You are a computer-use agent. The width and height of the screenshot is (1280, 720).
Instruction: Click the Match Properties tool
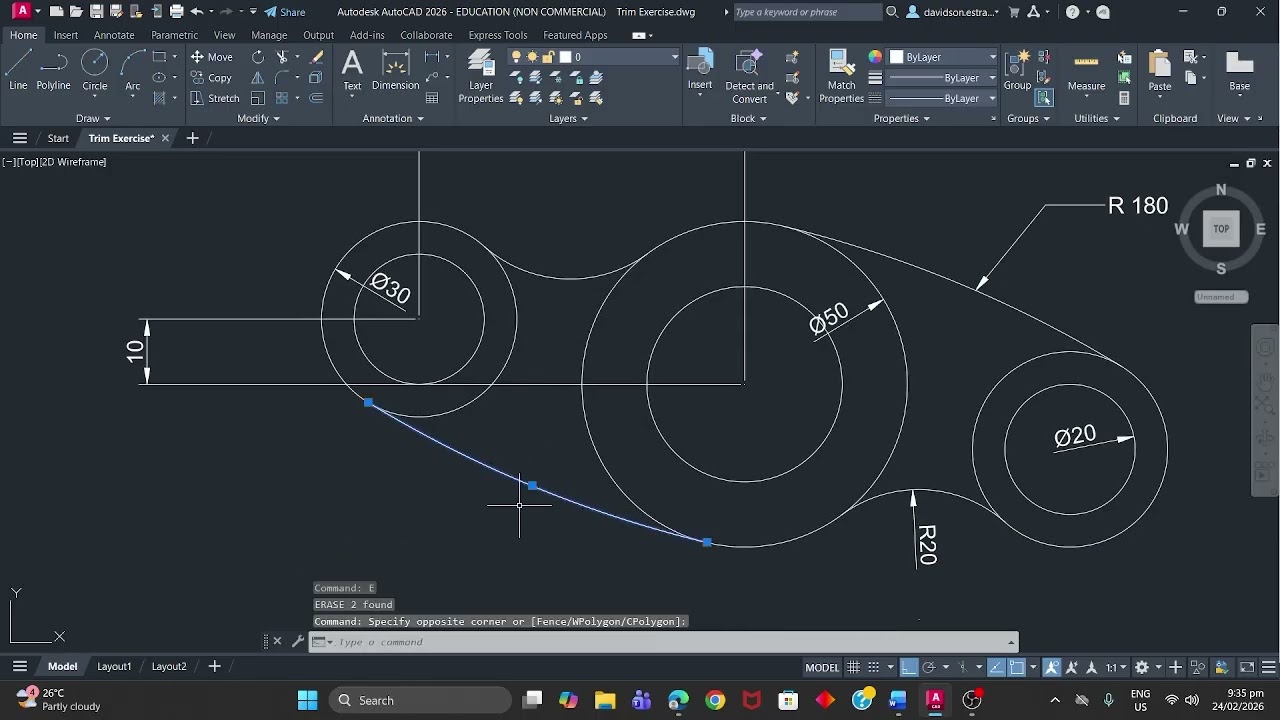(x=842, y=76)
